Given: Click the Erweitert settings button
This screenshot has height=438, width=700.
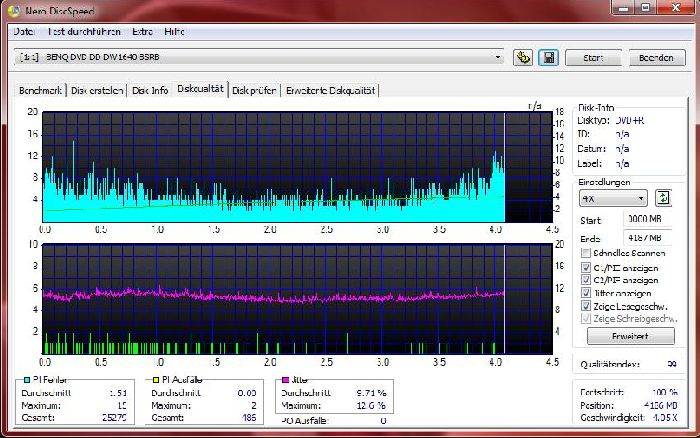Looking at the screenshot, I should 630,336.
